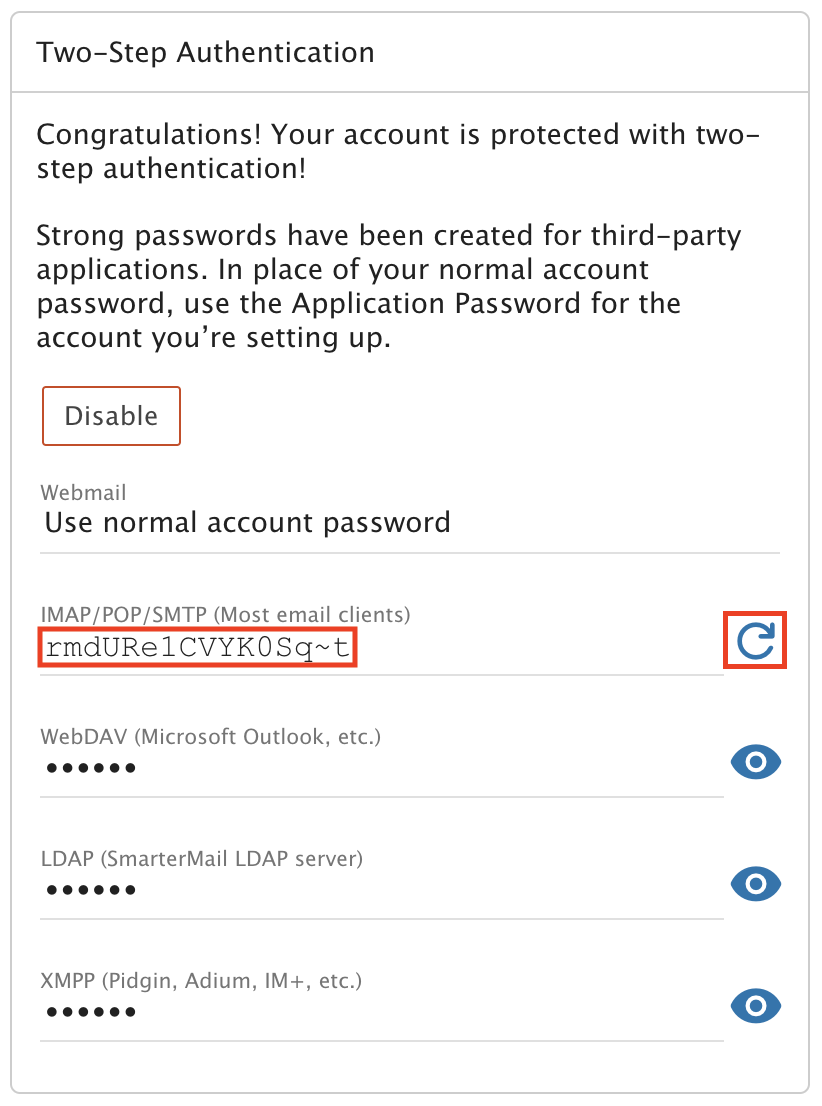Select the revealed IMAP password rmdURe1CVYK0Sq~t
The width and height of the screenshot is (822, 1106).
(198, 647)
